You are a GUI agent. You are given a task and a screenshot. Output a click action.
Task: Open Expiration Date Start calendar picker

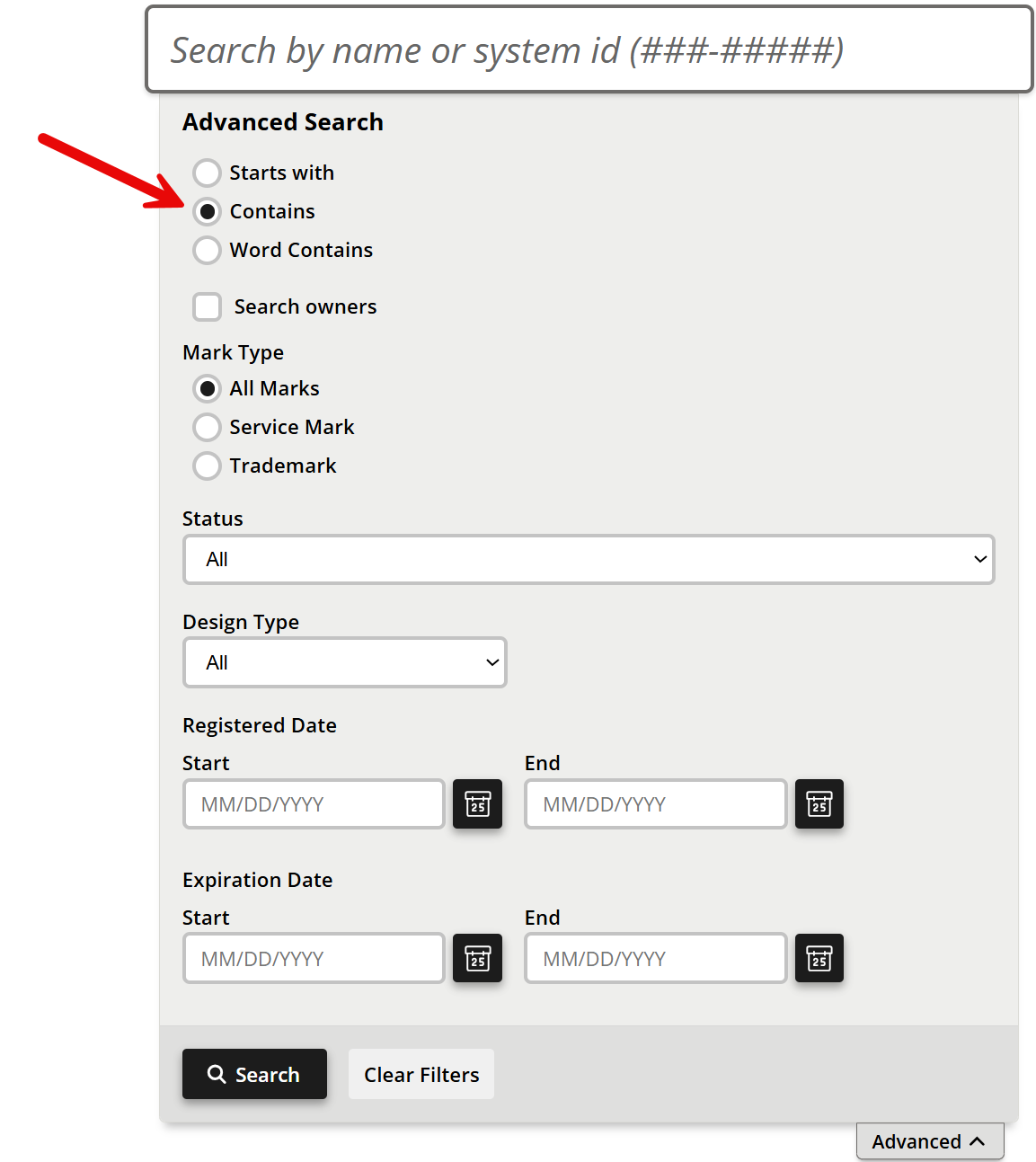(x=477, y=958)
